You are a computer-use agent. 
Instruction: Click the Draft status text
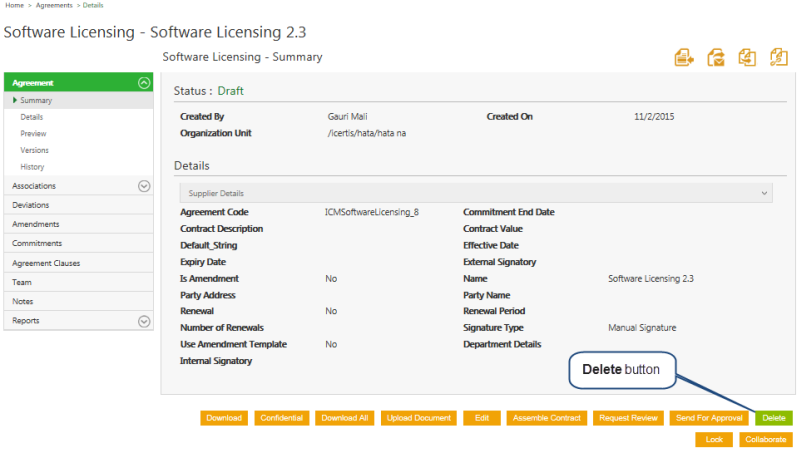click(x=231, y=91)
